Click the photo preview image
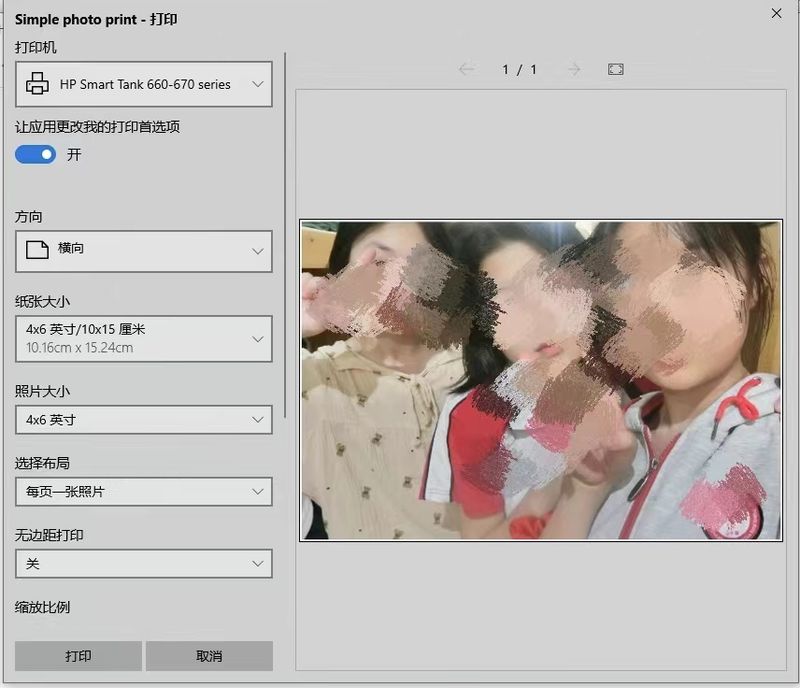800x688 pixels. click(540, 381)
